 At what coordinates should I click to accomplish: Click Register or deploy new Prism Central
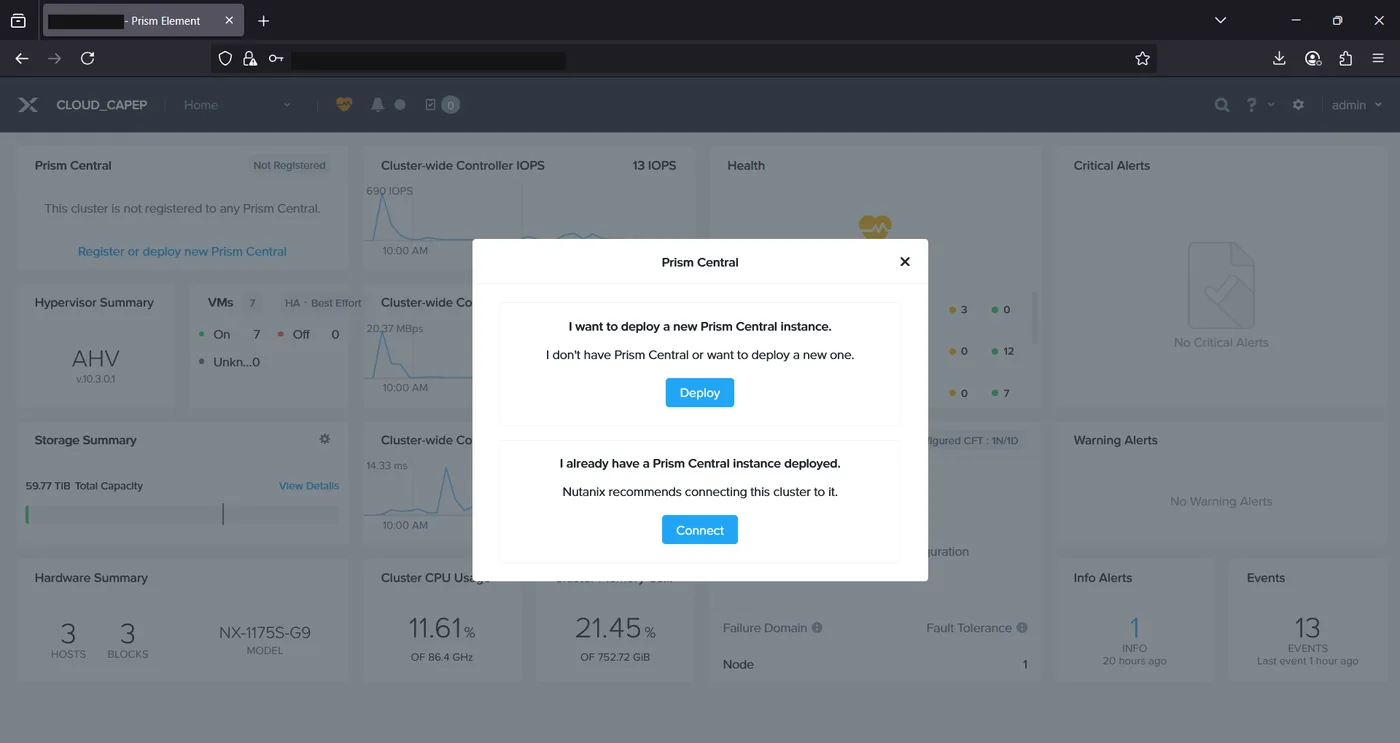[182, 251]
